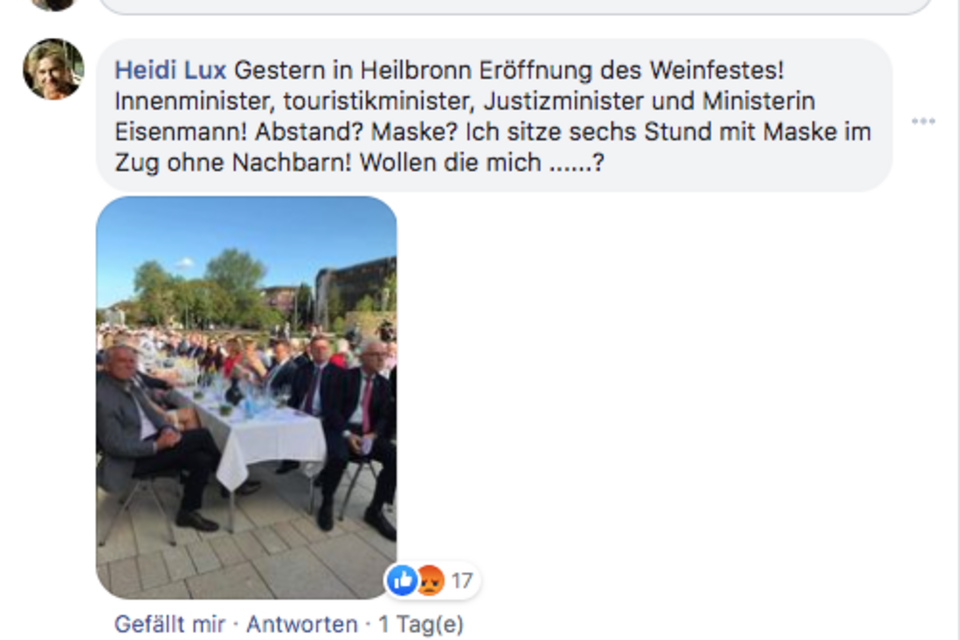Click the blue thumbs-up reaction icon

402,579
